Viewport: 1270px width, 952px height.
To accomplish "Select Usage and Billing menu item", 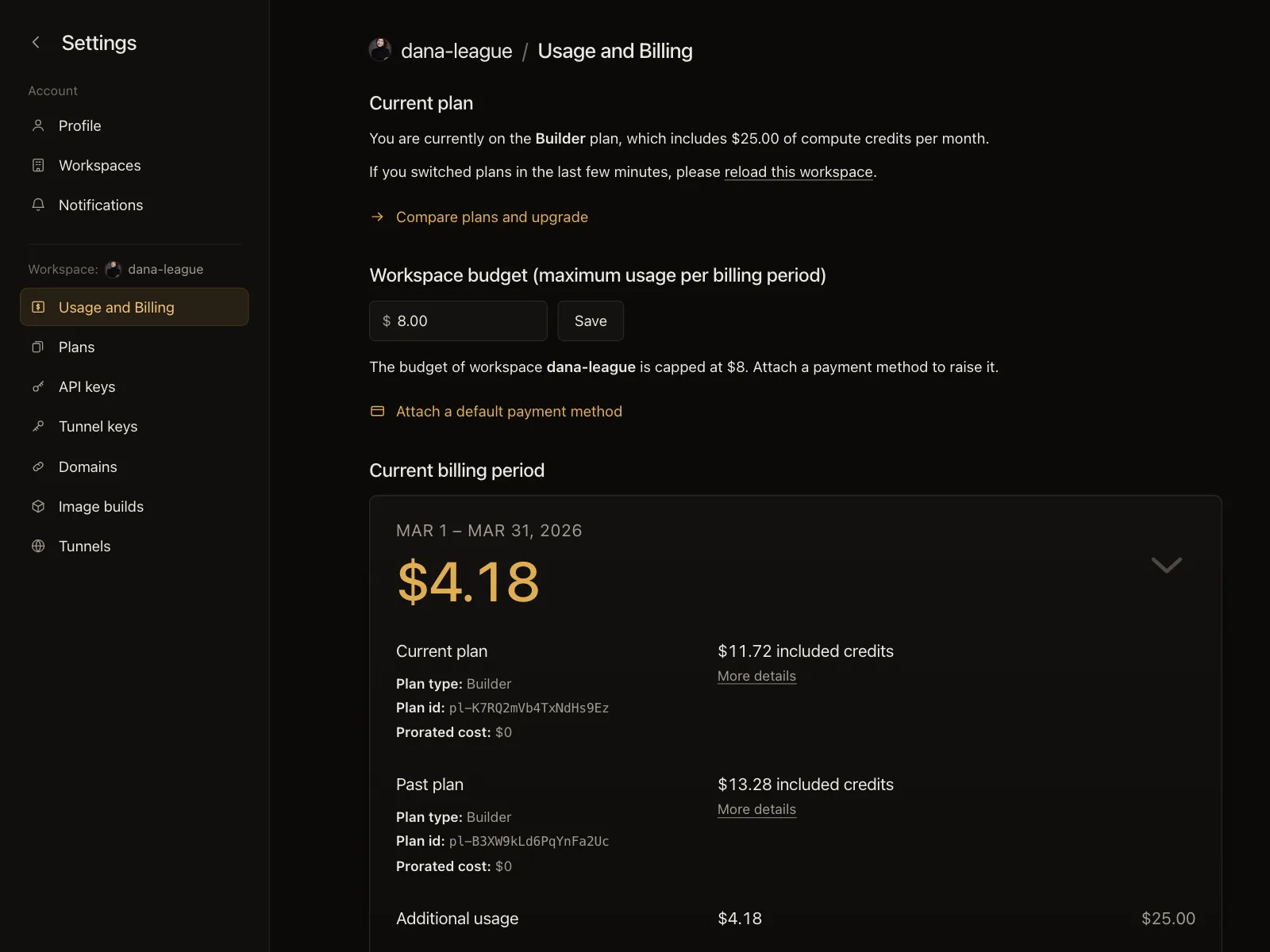I will [134, 307].
